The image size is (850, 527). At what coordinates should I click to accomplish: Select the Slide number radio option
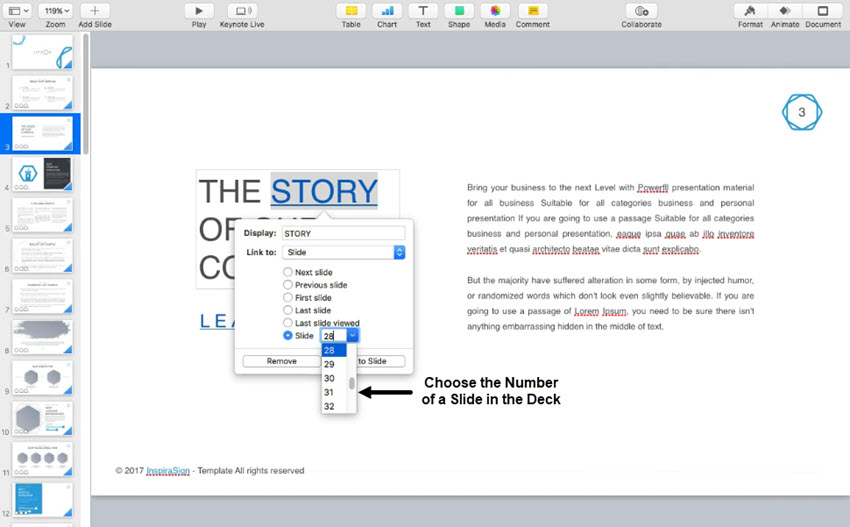coord(288,336)
